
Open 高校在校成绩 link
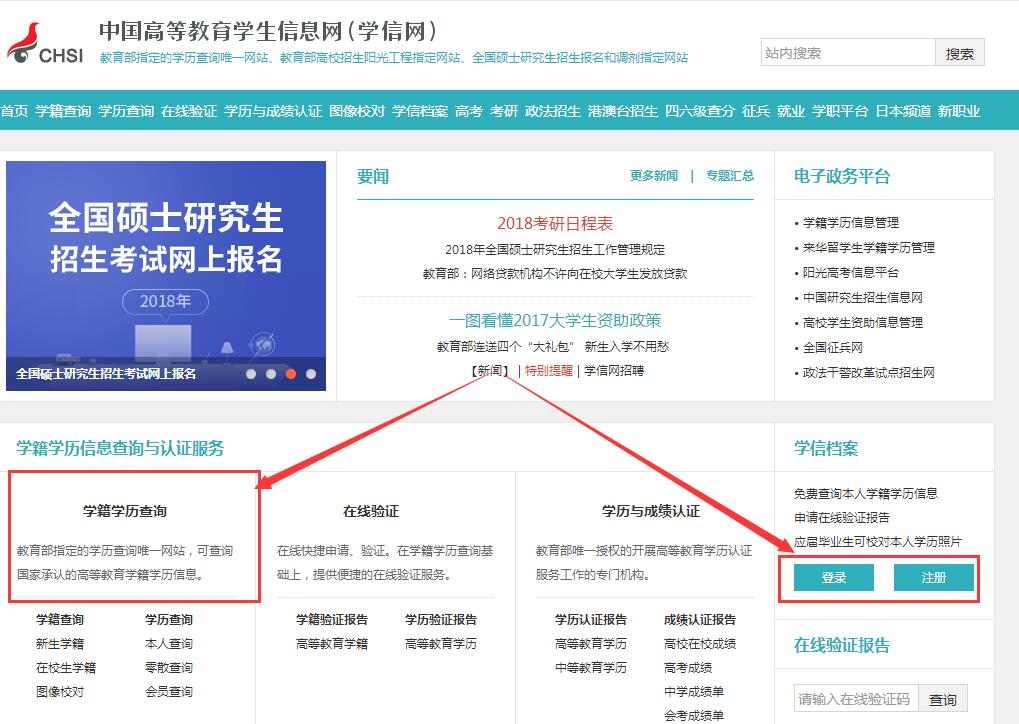pos(700,643)
